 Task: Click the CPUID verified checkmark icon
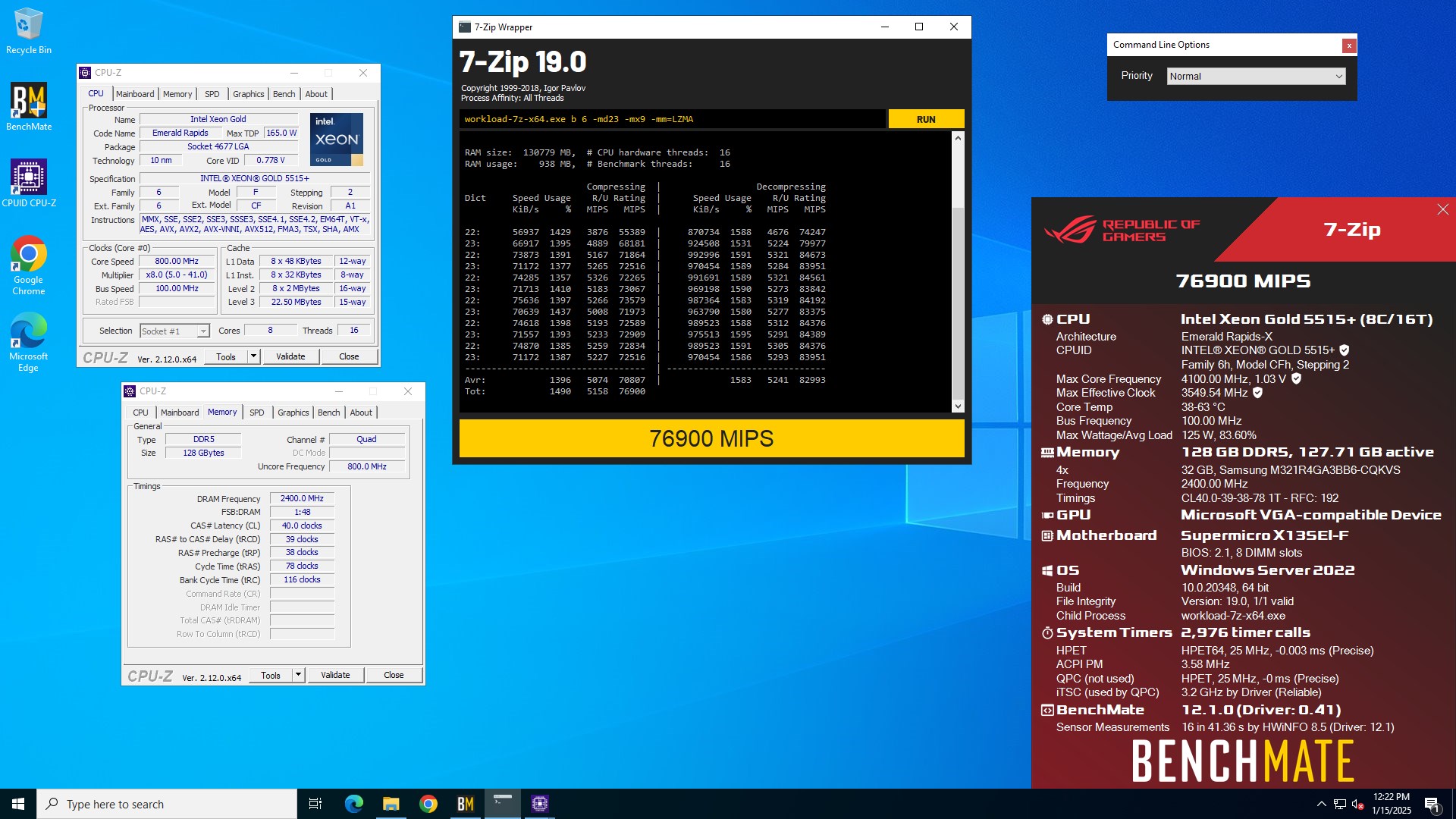1345,350
